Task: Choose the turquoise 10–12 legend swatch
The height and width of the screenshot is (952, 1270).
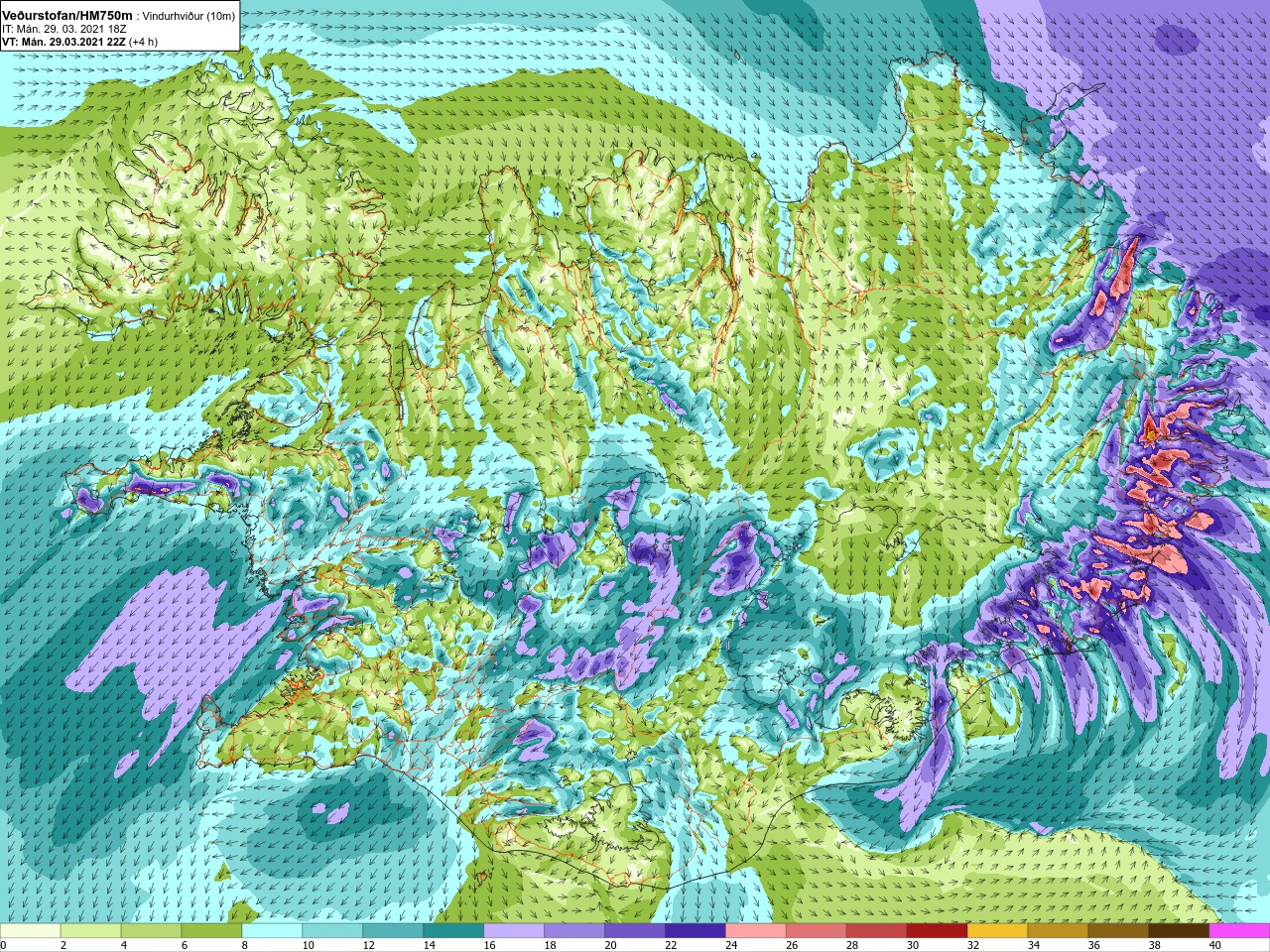Action: (x=333, y=931)
